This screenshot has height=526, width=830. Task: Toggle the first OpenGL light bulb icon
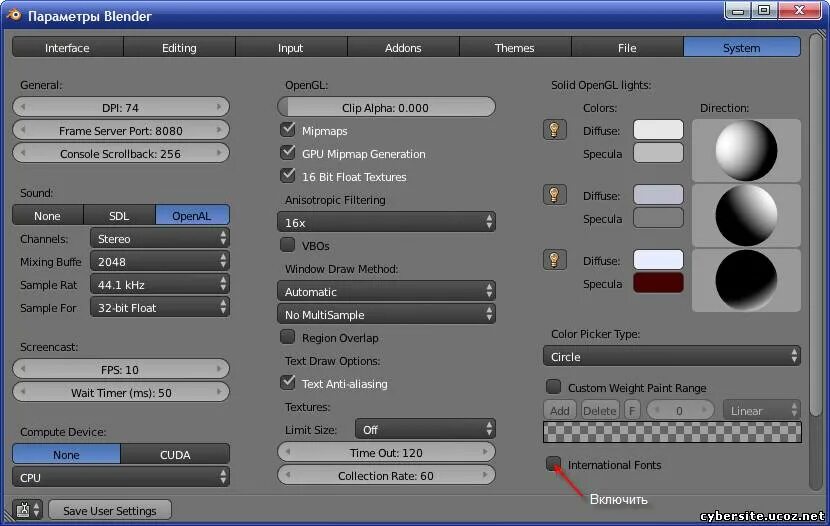[x=554, y=130]
